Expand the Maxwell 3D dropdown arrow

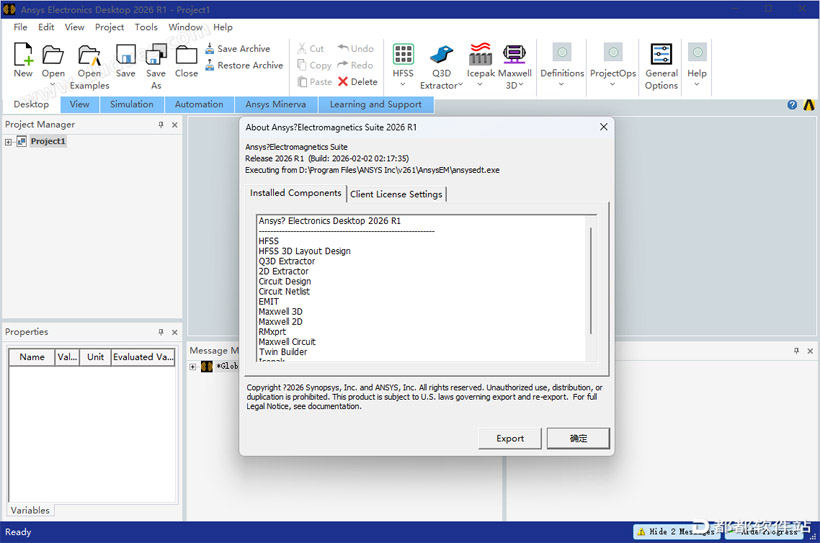[521, 85]
